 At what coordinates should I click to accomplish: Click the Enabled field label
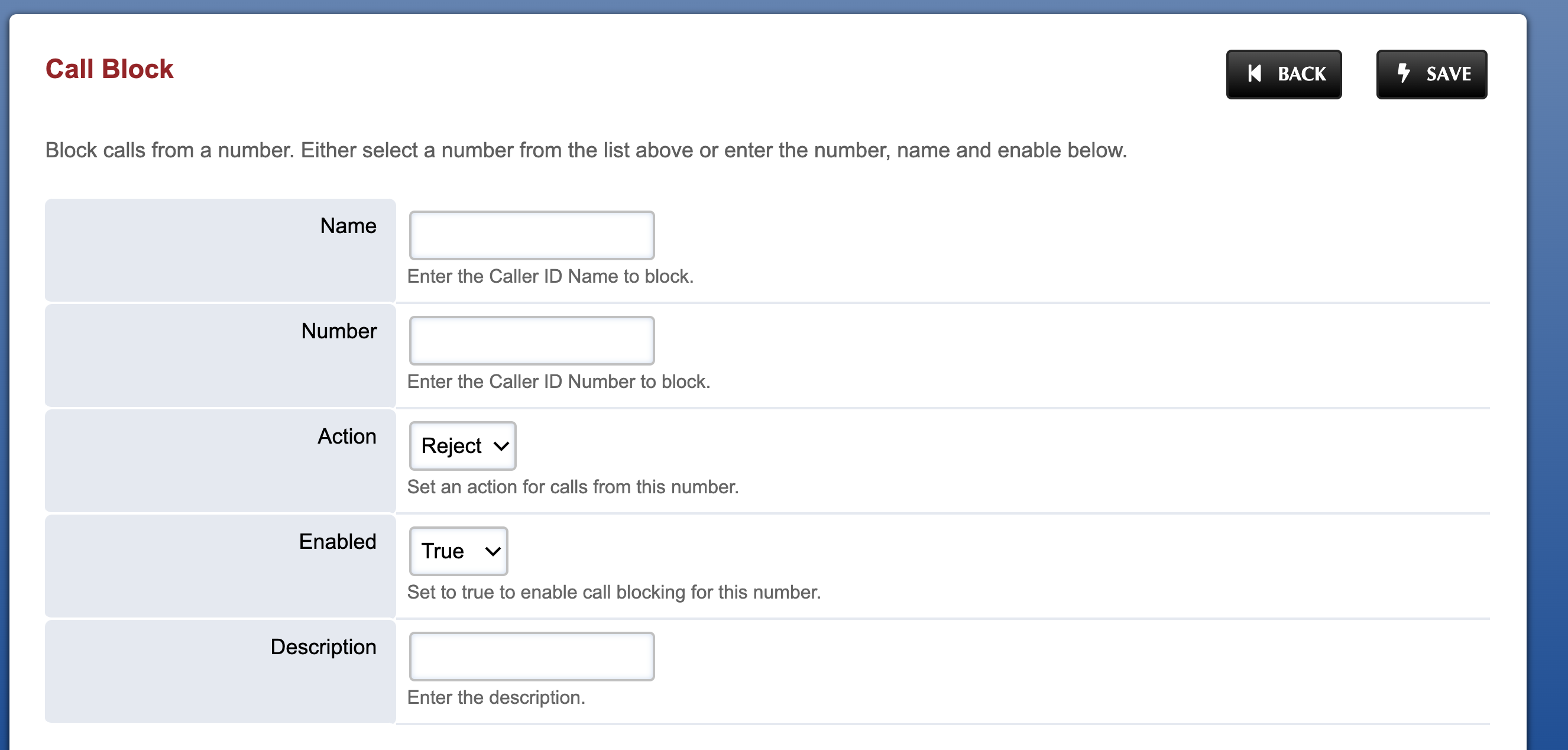pos(338,542)
